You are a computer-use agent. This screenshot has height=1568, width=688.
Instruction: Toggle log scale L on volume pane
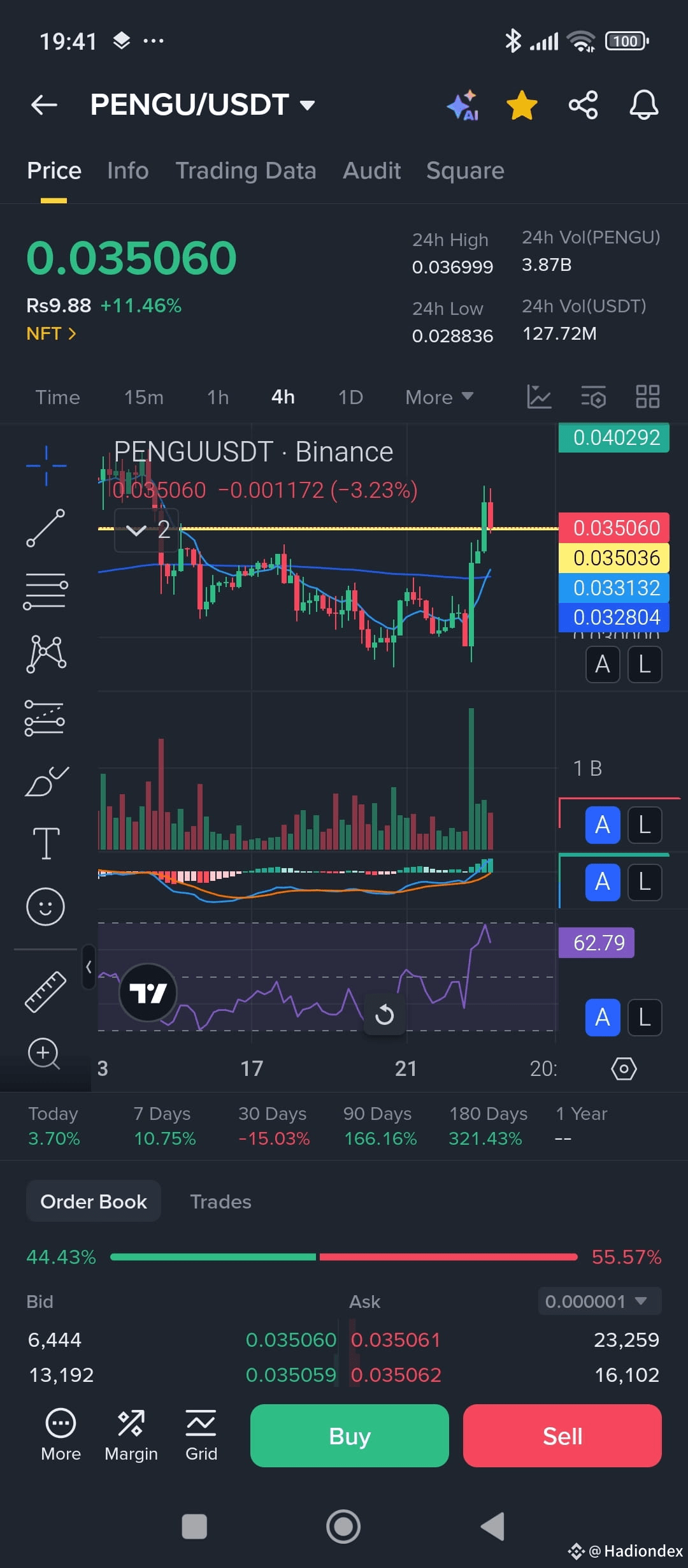click(x=645, y=825)
